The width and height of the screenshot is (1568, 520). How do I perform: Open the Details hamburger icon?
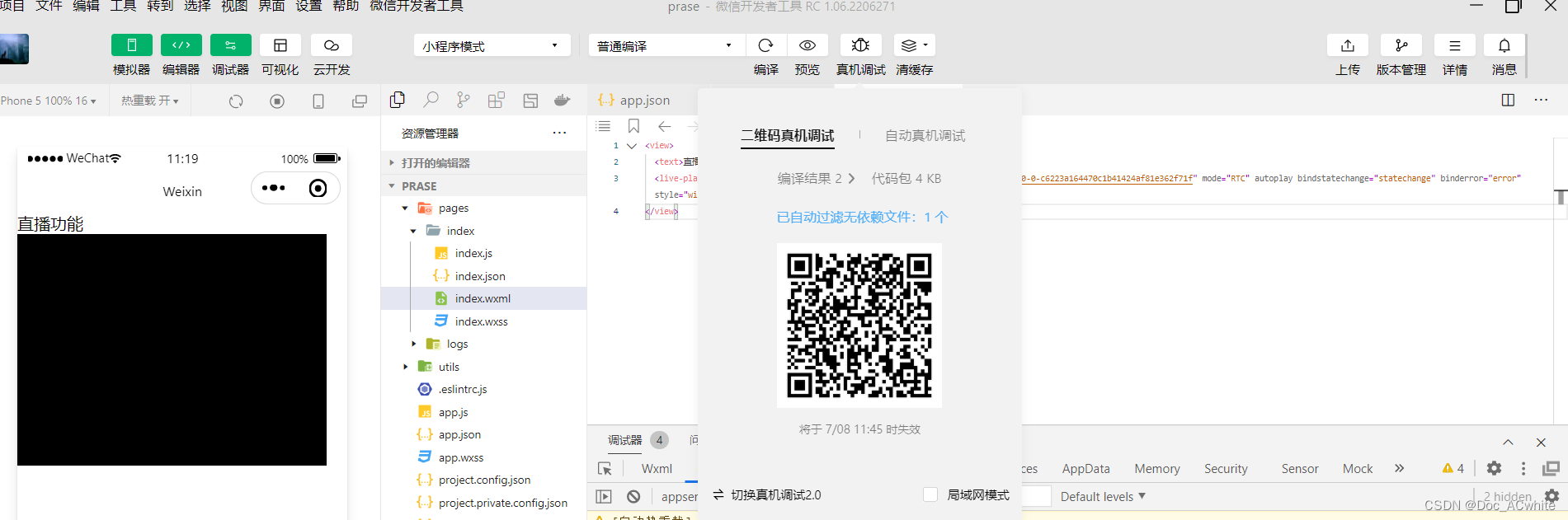click(x=1455, y=45)
